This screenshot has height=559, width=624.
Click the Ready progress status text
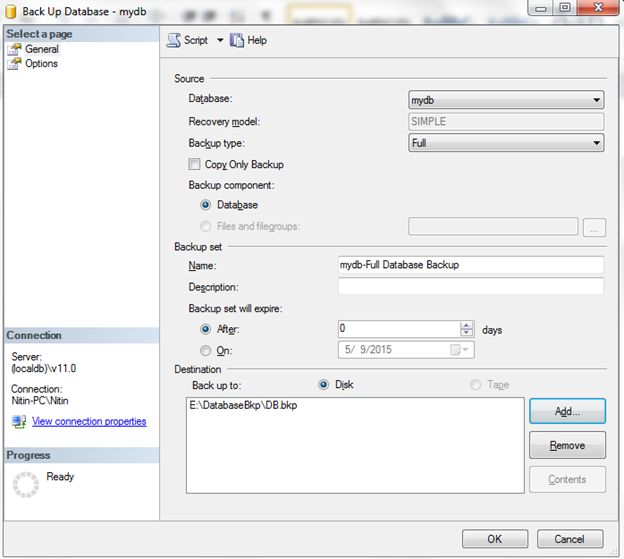click(60, 476)
